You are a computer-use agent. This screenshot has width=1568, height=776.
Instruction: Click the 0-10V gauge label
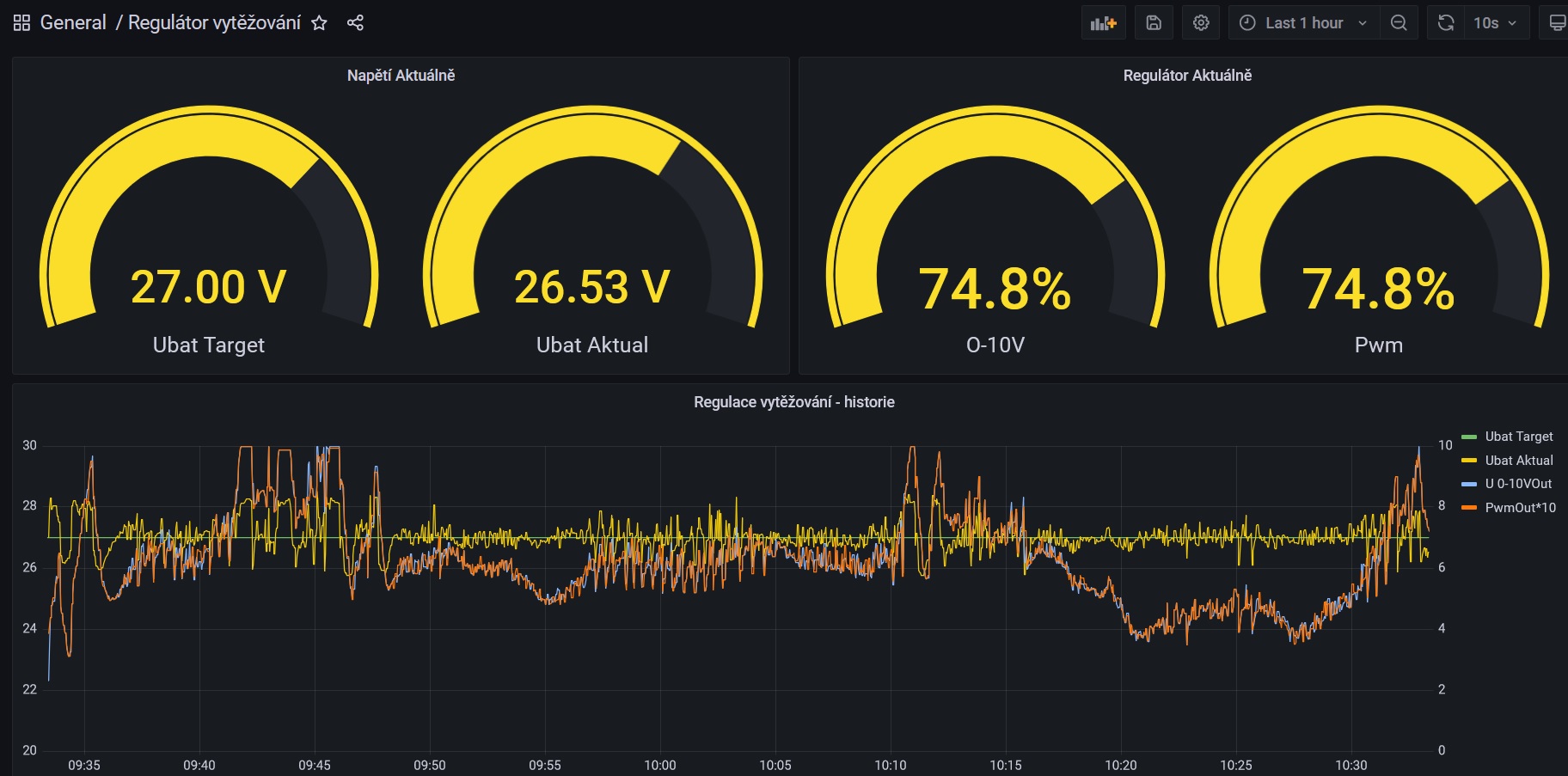(x=995, y=345)
